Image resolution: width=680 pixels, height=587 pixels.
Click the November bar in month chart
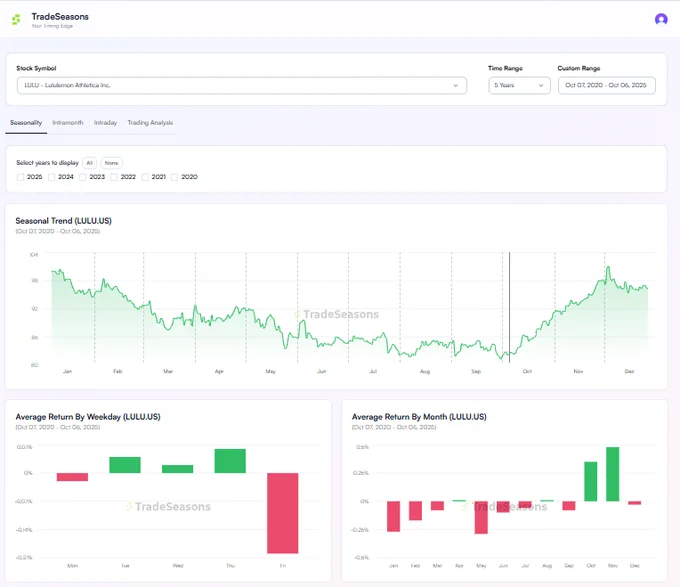coord(612,474)
